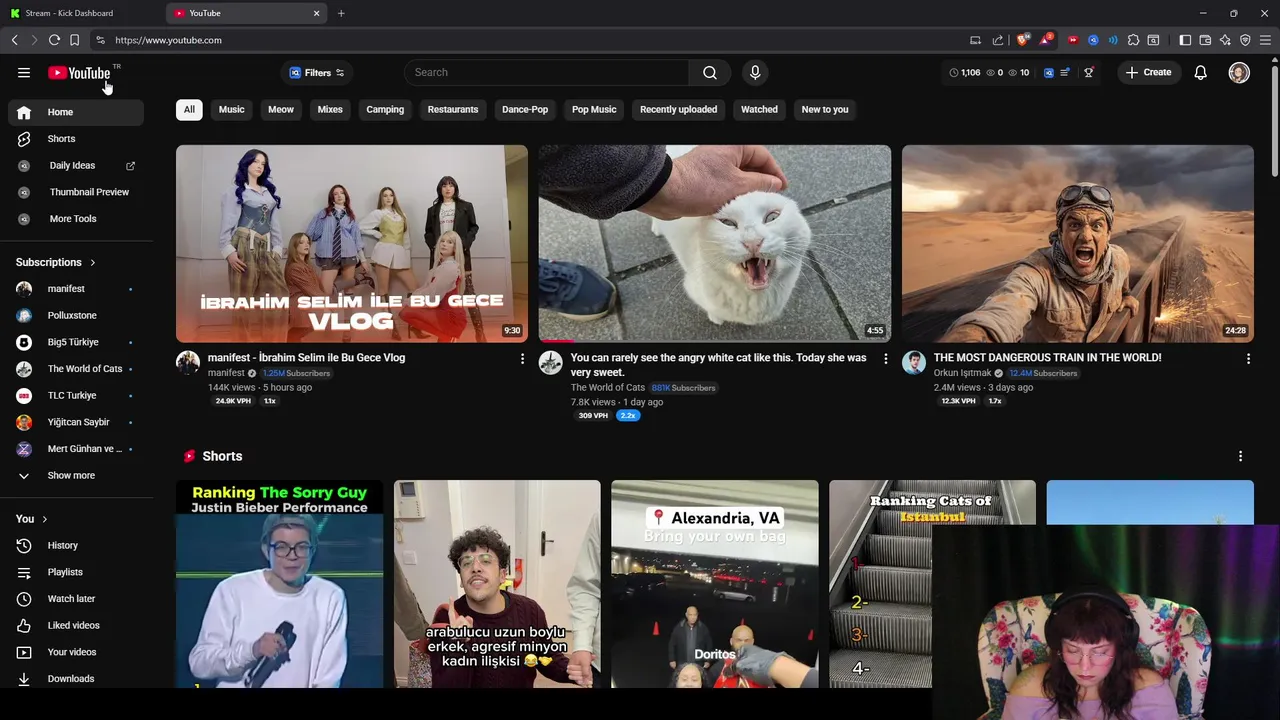Expand the You section arrow

tap(45, 519)
